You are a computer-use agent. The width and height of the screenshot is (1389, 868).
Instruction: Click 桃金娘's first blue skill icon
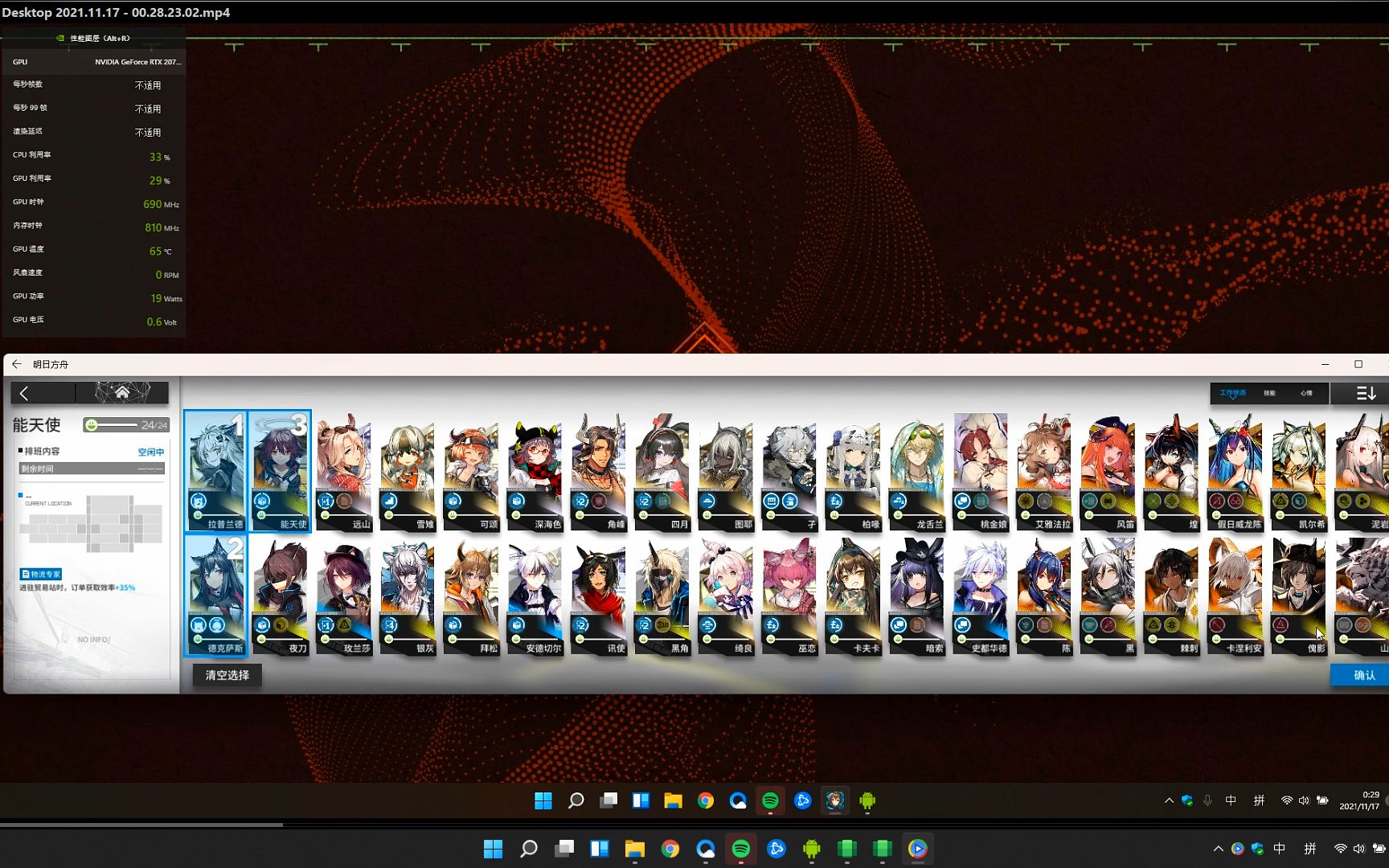[x=962, y=502]
